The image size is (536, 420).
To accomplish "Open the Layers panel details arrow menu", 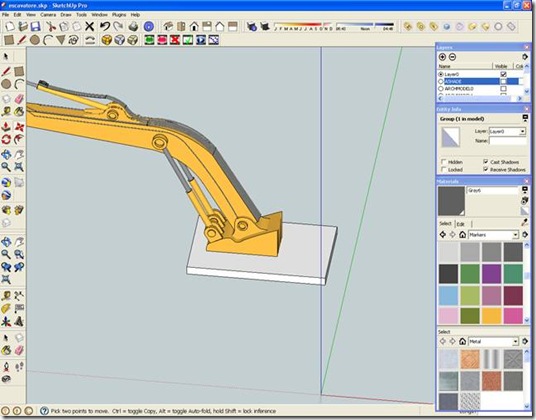I will pyautogui.click(x=525, y=57).
